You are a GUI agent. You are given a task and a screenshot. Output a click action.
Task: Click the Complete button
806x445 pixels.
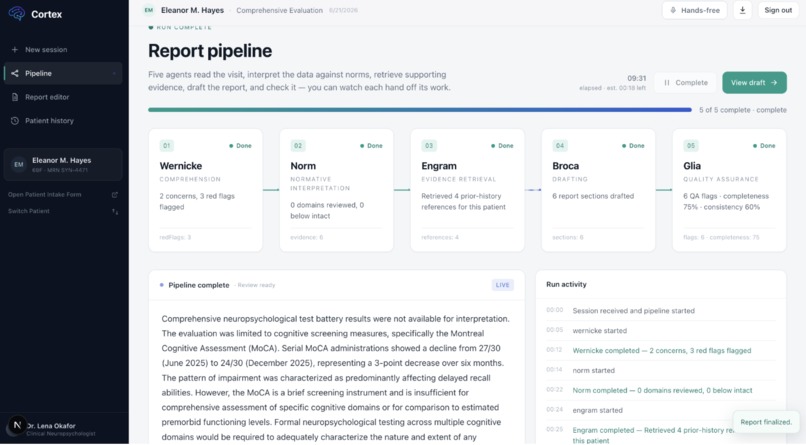pyautogui.click(x=685, y=83)
